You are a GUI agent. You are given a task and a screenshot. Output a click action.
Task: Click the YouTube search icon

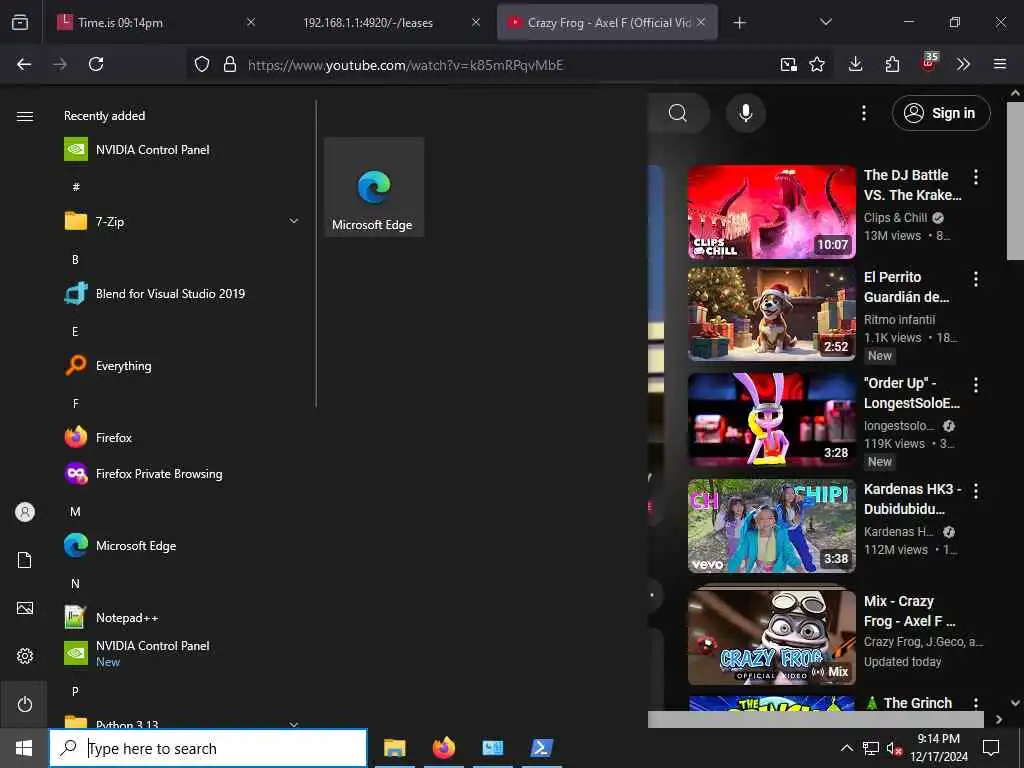coord(678,114)
